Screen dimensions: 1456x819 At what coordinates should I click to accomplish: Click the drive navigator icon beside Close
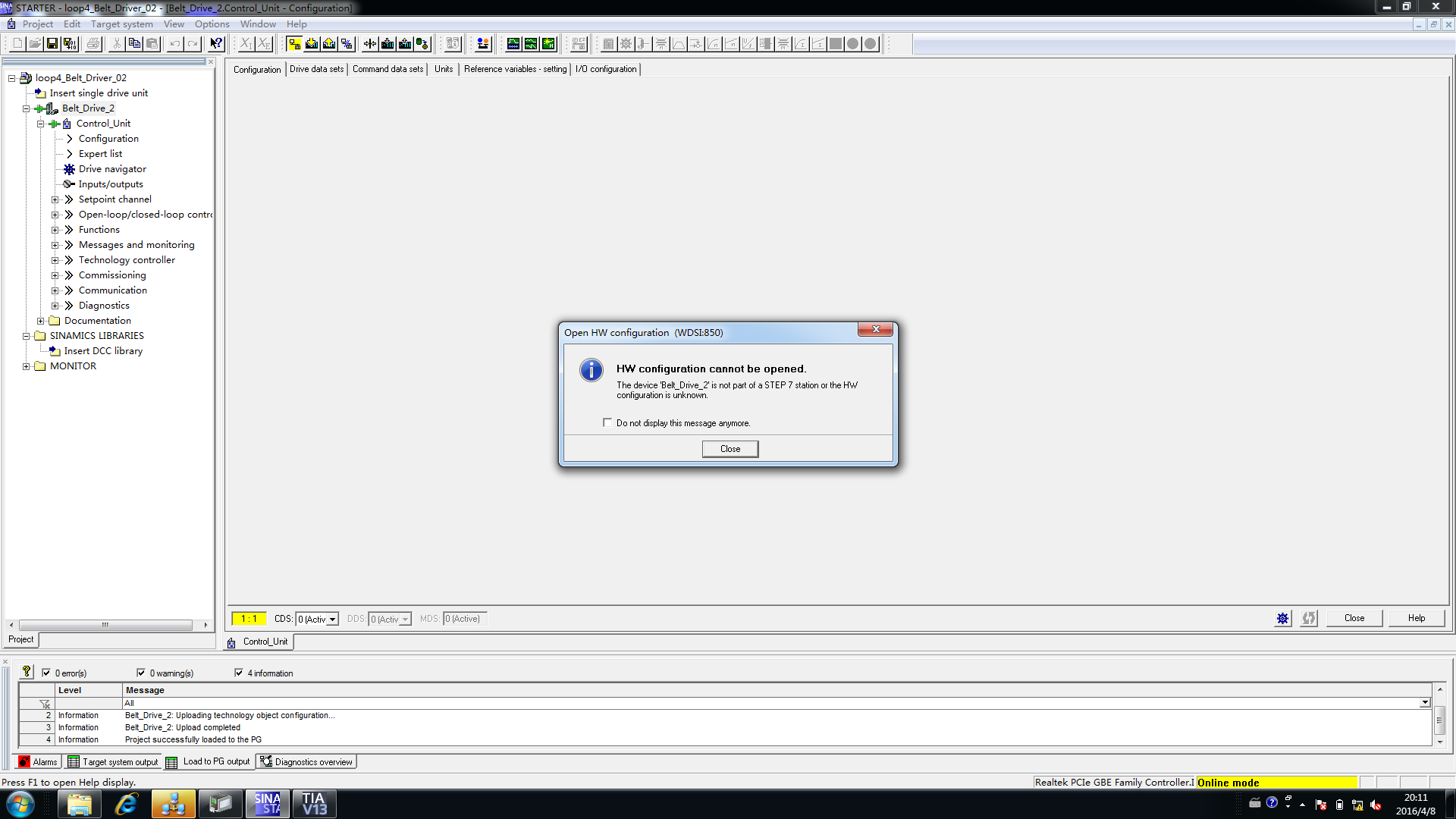pos(1282,619)
